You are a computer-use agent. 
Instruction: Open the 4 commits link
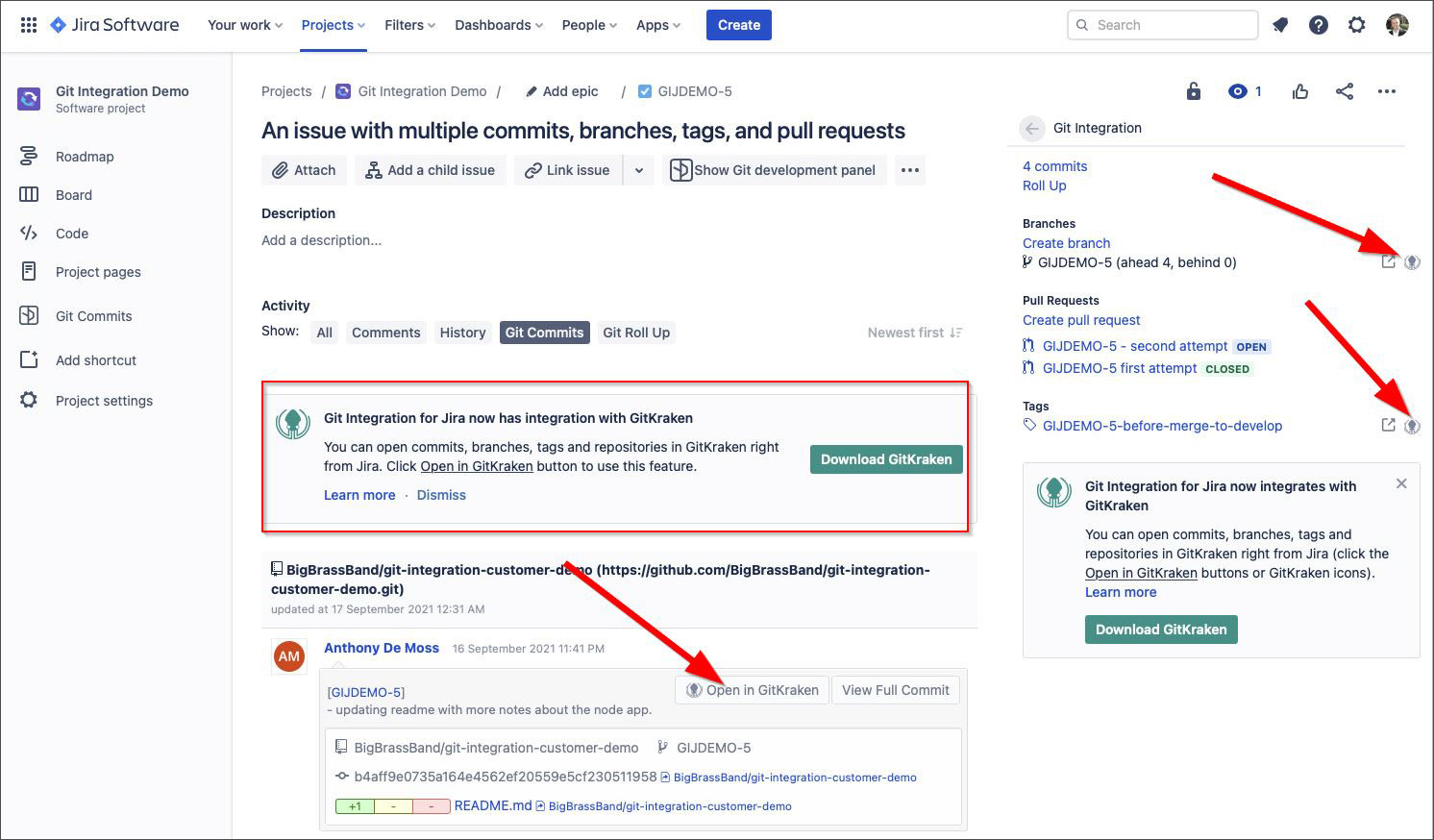tap(1055, 166)
